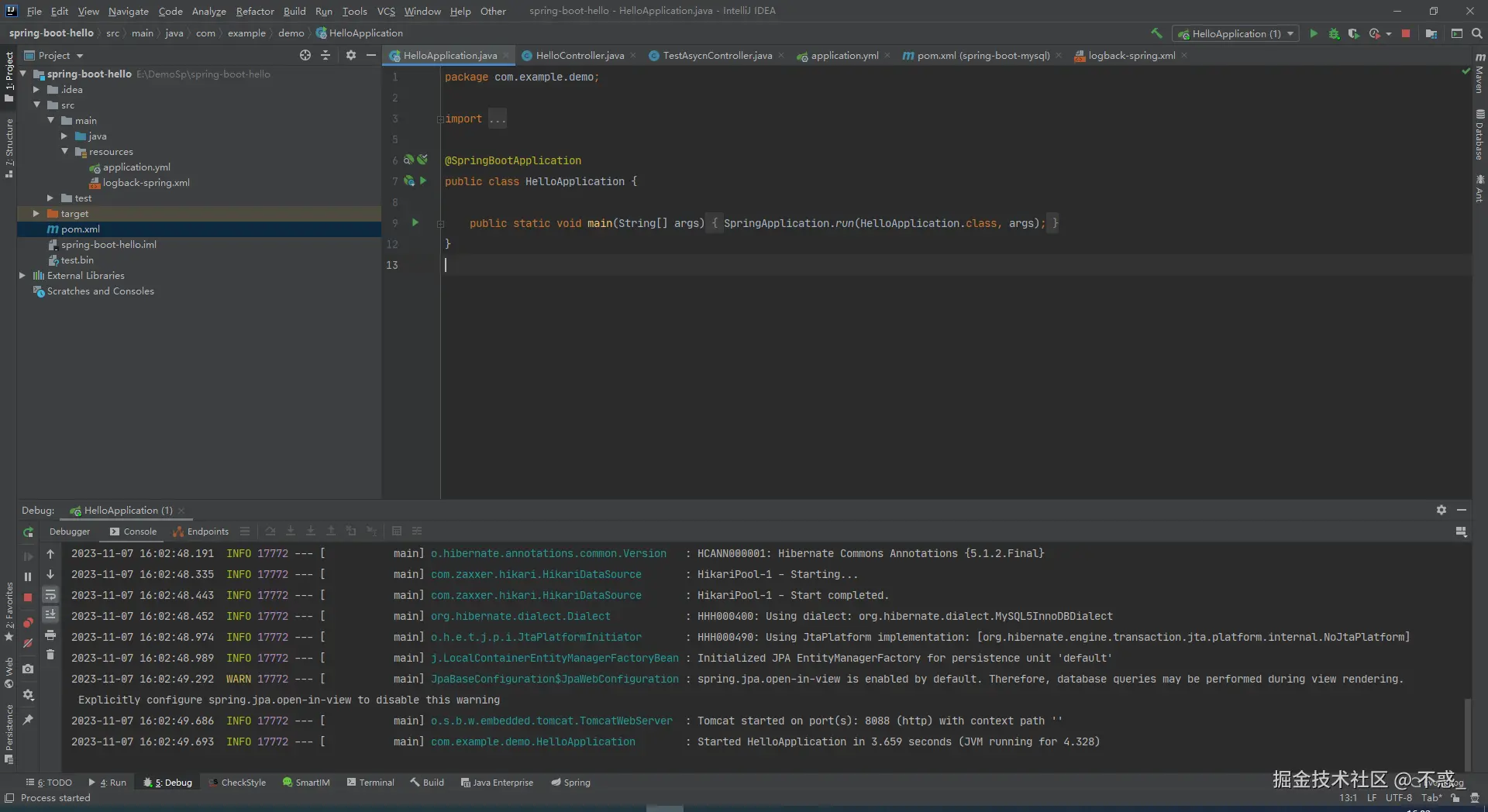Clear all console output with trash icon
The width and height of the screenshot is (1488, 812).
[50, 655]
